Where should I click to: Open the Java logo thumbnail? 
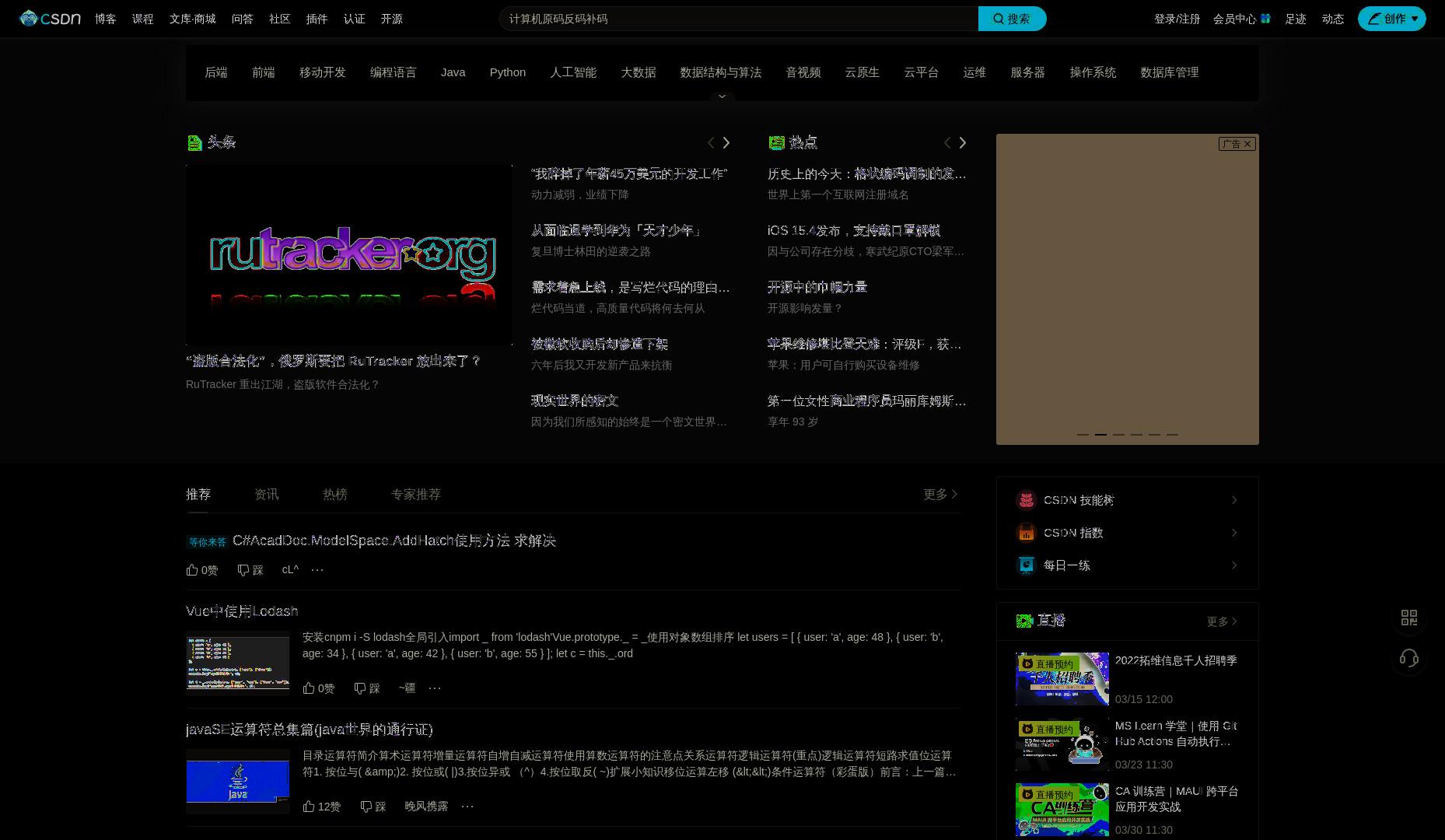click(x=238, y=782)
